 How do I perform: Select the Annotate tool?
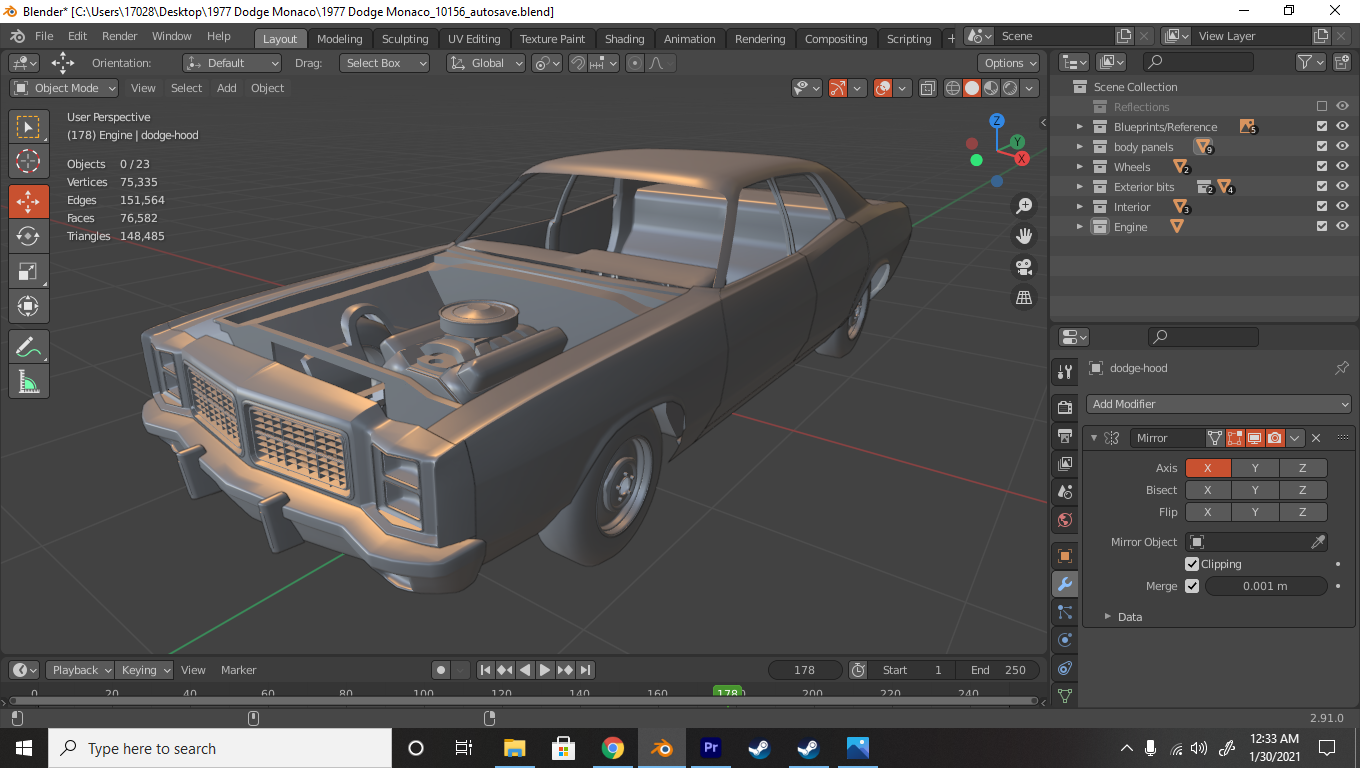tap(28, 347)
